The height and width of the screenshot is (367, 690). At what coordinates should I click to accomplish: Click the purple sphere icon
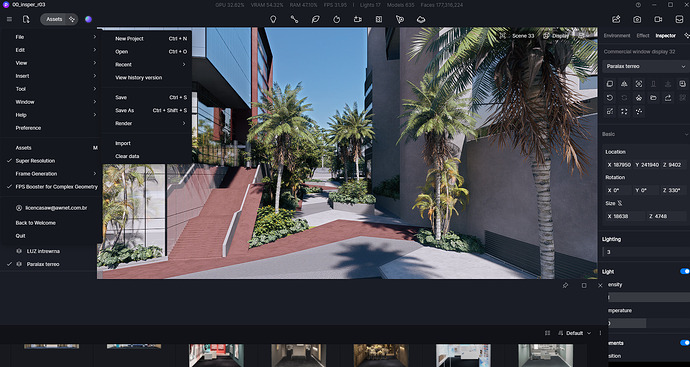(x=88, y=19)
